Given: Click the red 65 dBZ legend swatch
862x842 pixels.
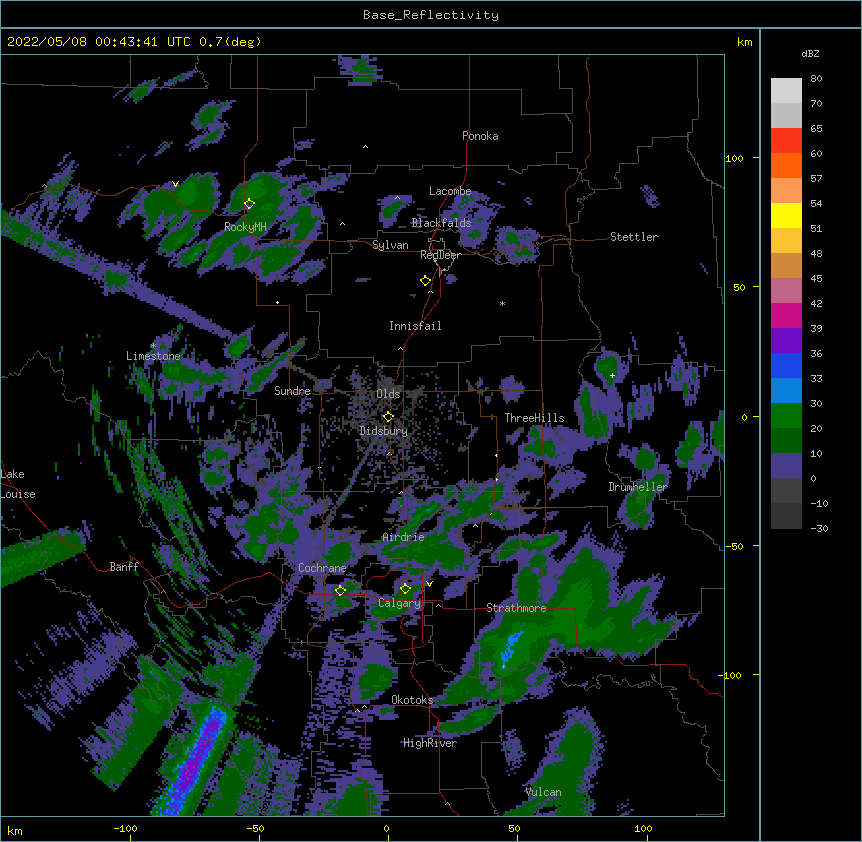Looking at the screenshot, I should click(786, 140).
